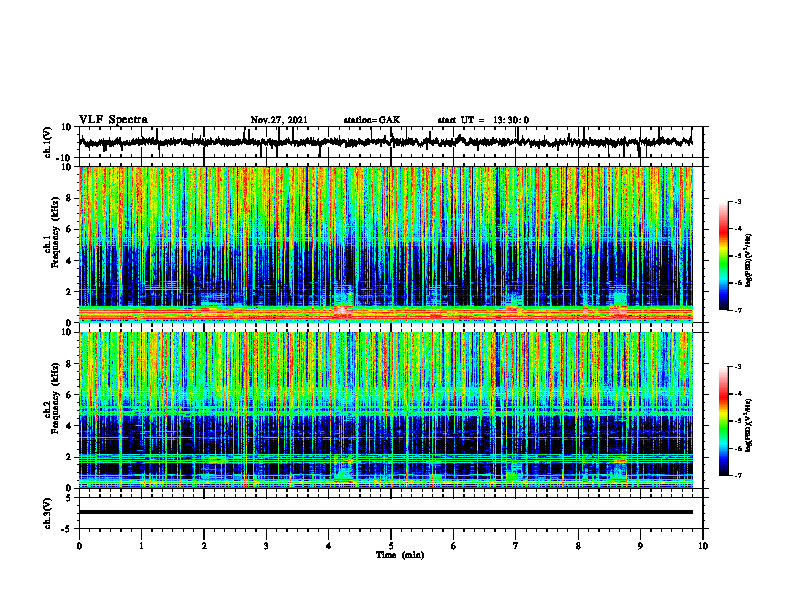Click the ch.1 color scale bar
The height and width of the screenshot is (612, 792).
click(724, 256)
